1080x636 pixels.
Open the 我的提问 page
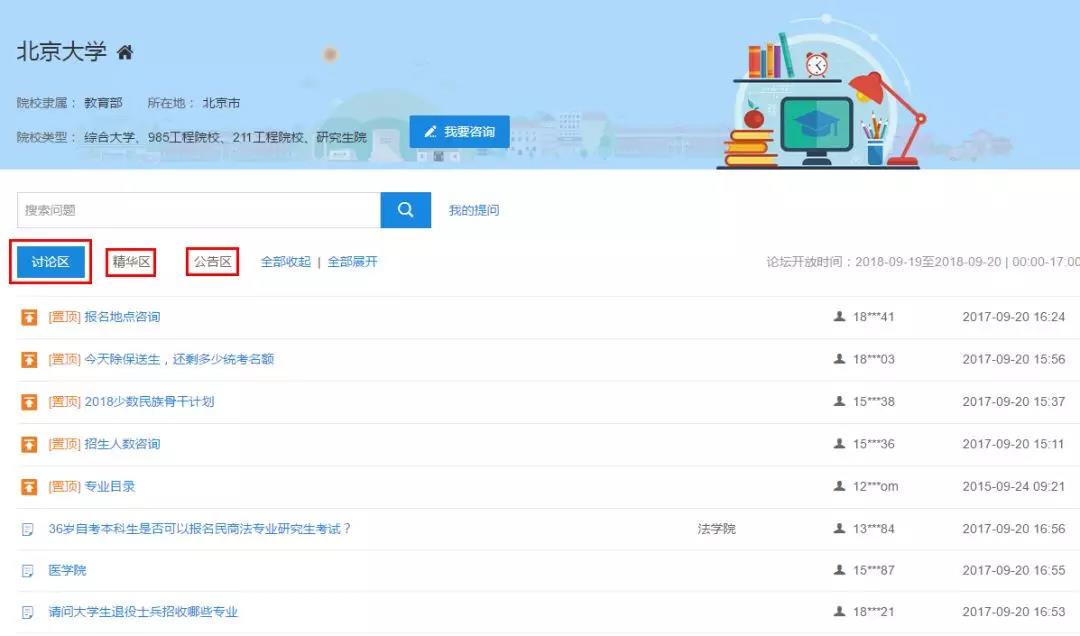coord(472,210)
